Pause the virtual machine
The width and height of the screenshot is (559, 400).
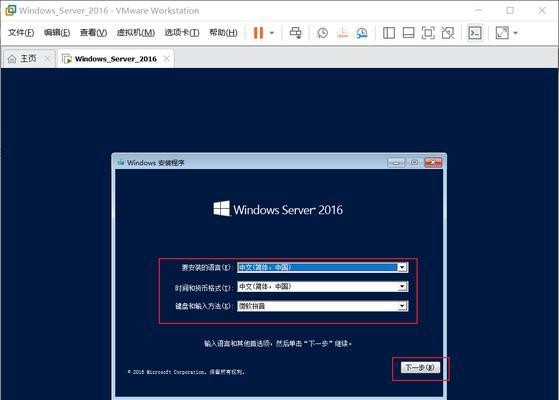tap(258, 33)
